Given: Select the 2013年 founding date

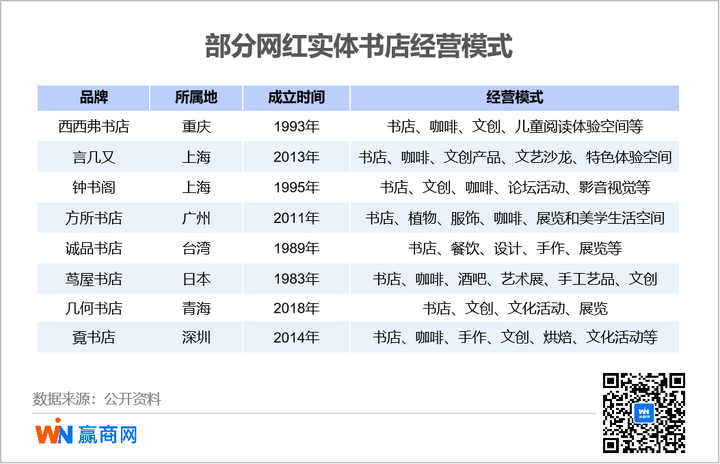Looking at the screenshot, I should [296, 157].
